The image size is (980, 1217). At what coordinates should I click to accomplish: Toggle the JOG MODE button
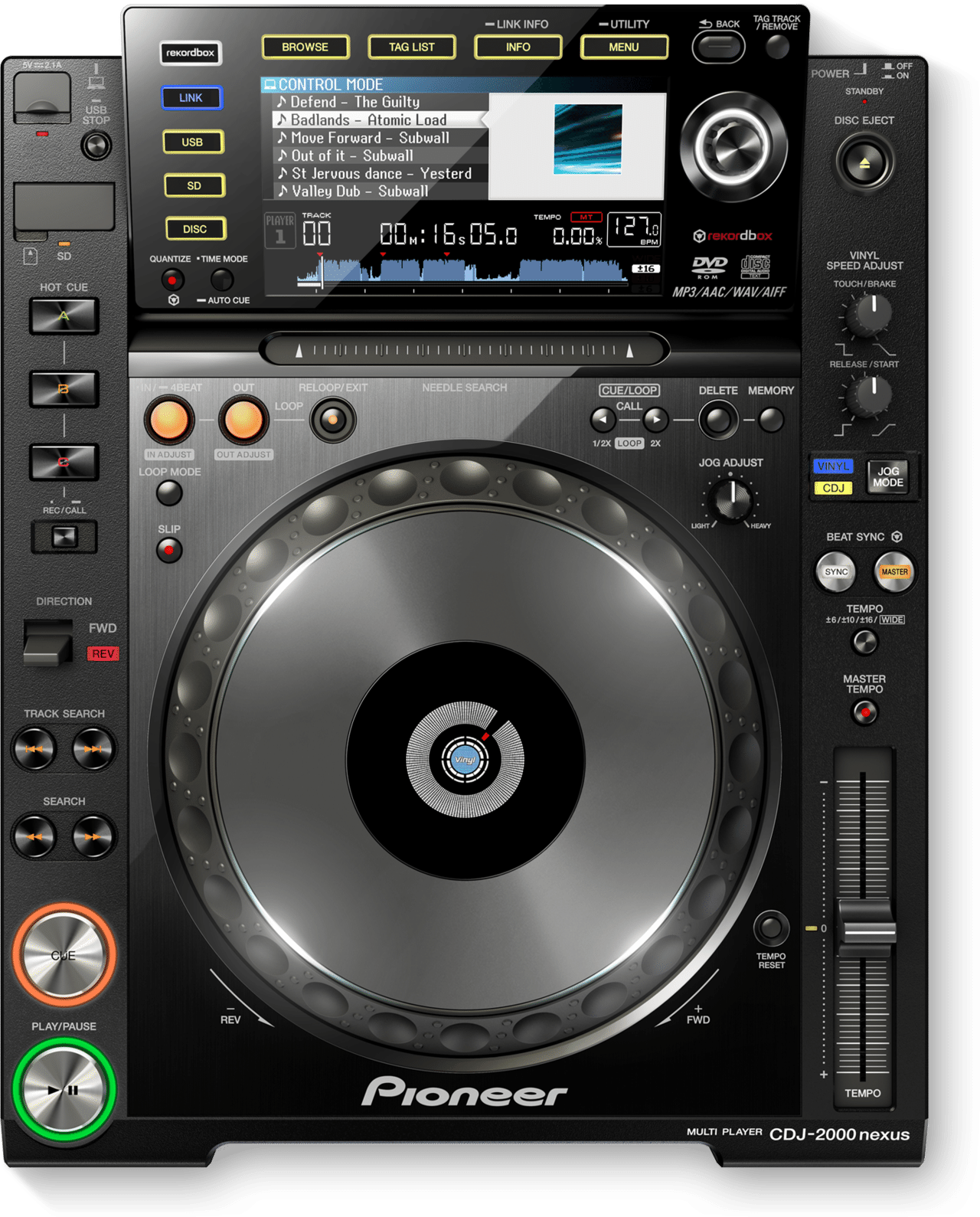pos(887,477)
